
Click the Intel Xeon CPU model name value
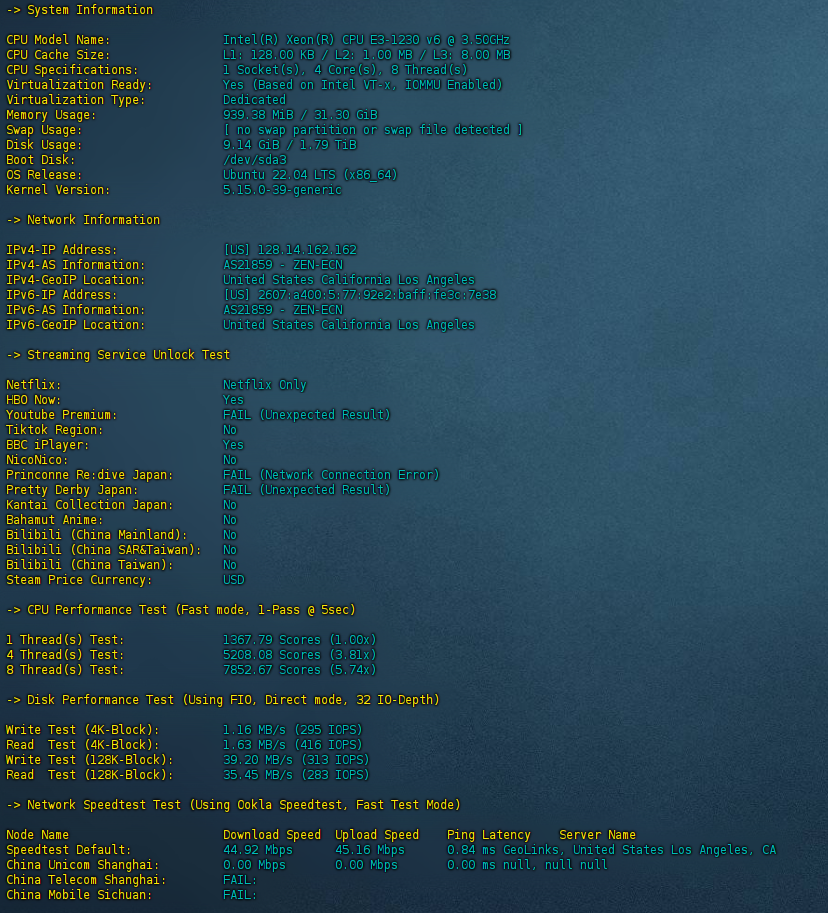366,40
